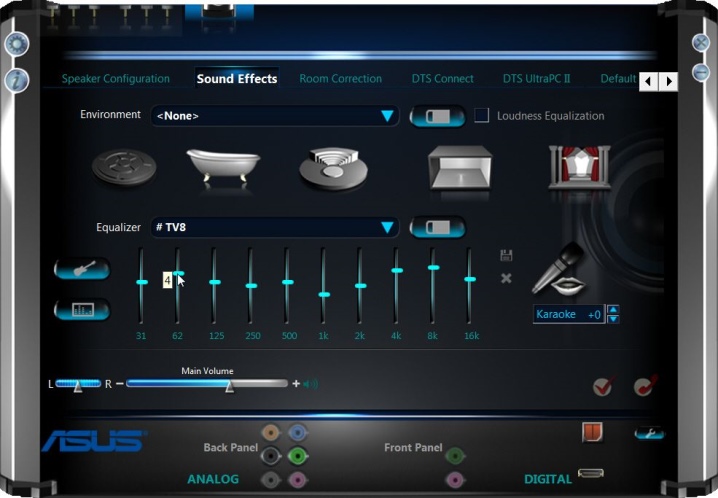Switch to Speaker Configuration tab
The width and height of the screenshot is (718, 498).
tap(116, 79)
